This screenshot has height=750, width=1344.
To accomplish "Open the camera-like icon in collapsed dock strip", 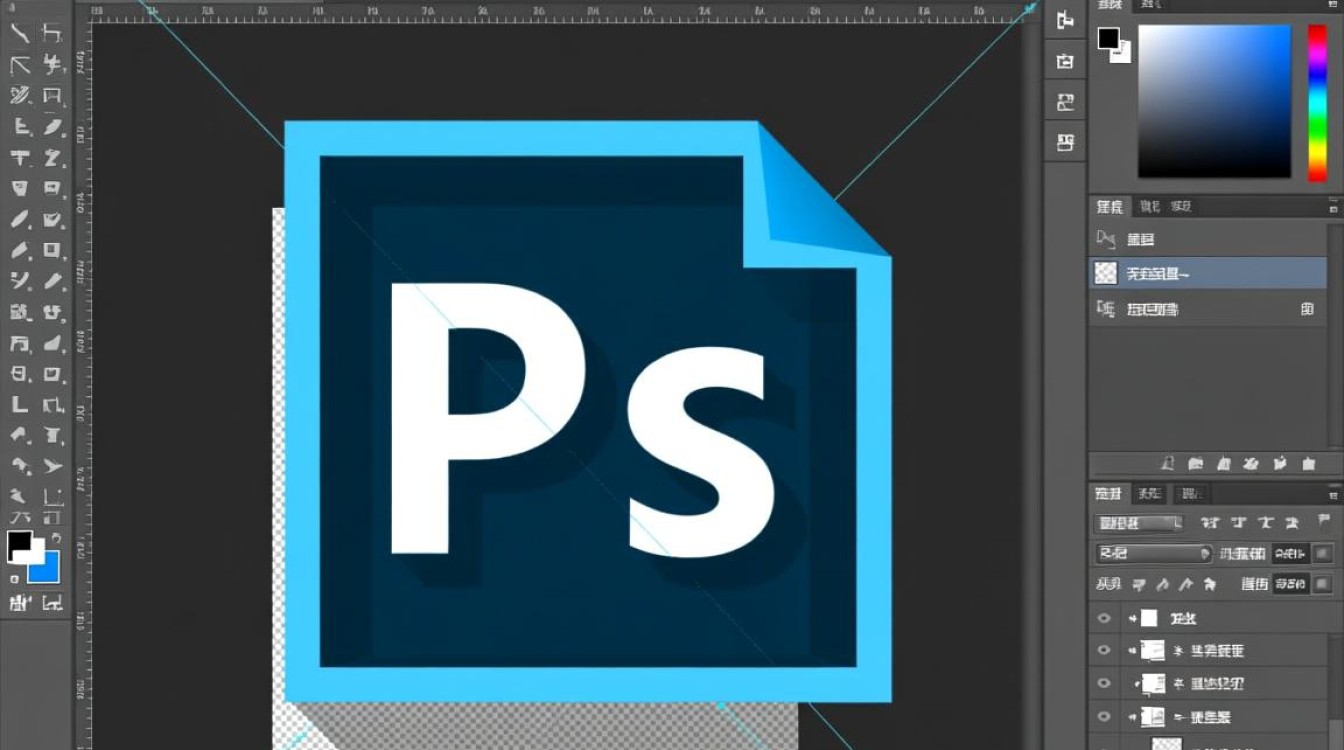I will pos(1065,61).
